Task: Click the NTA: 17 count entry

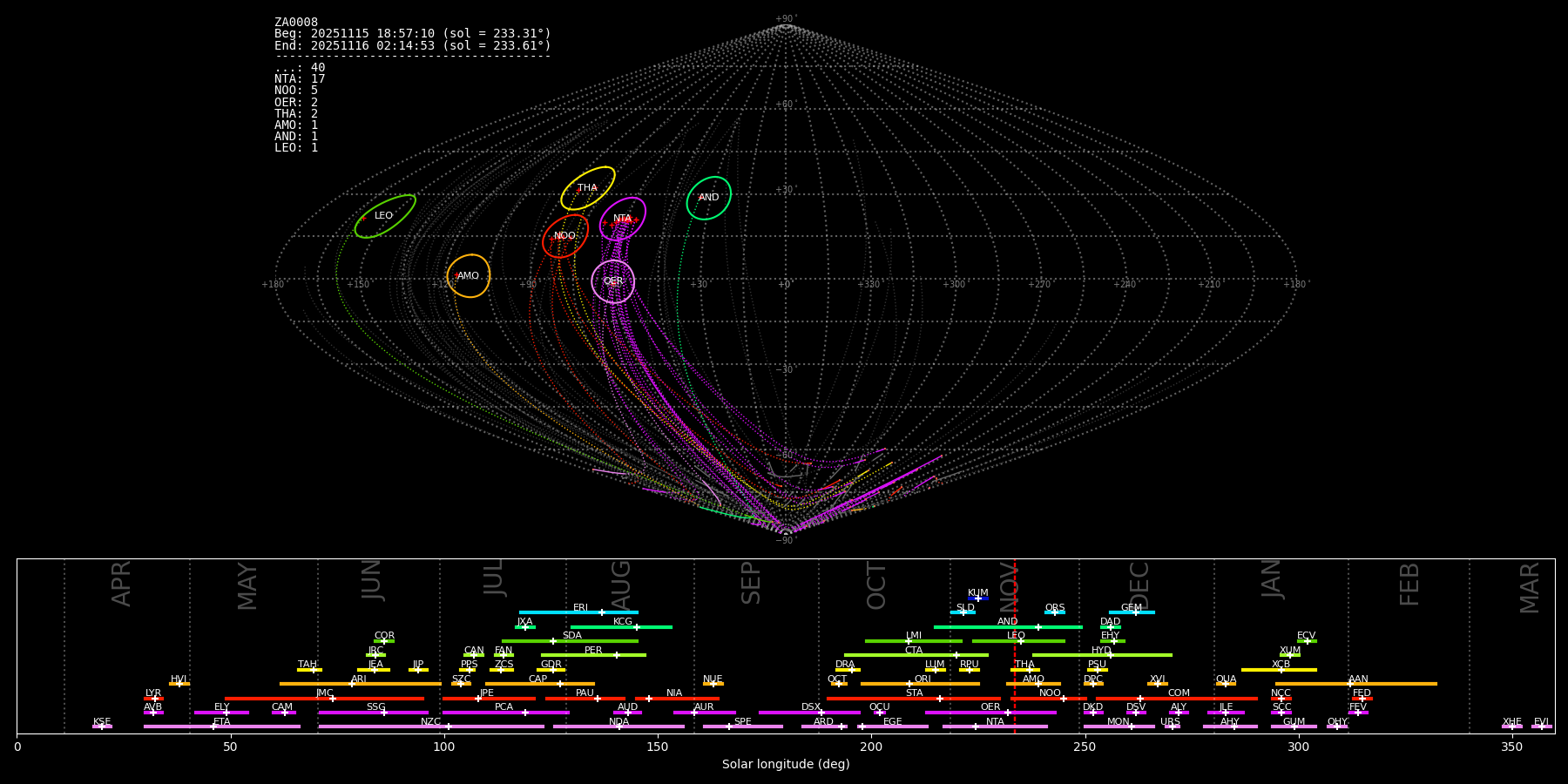Action: pos(300,79)
